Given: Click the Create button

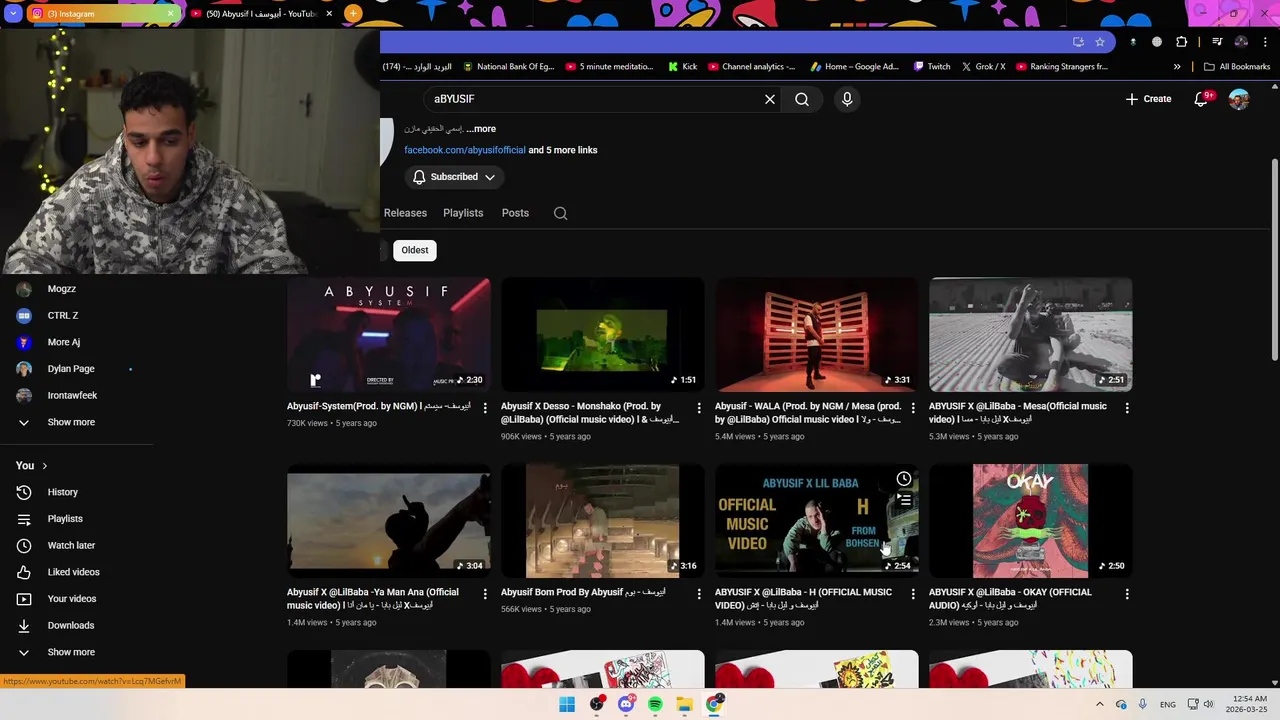Looking at the screenshot, I should (1148, 99).
